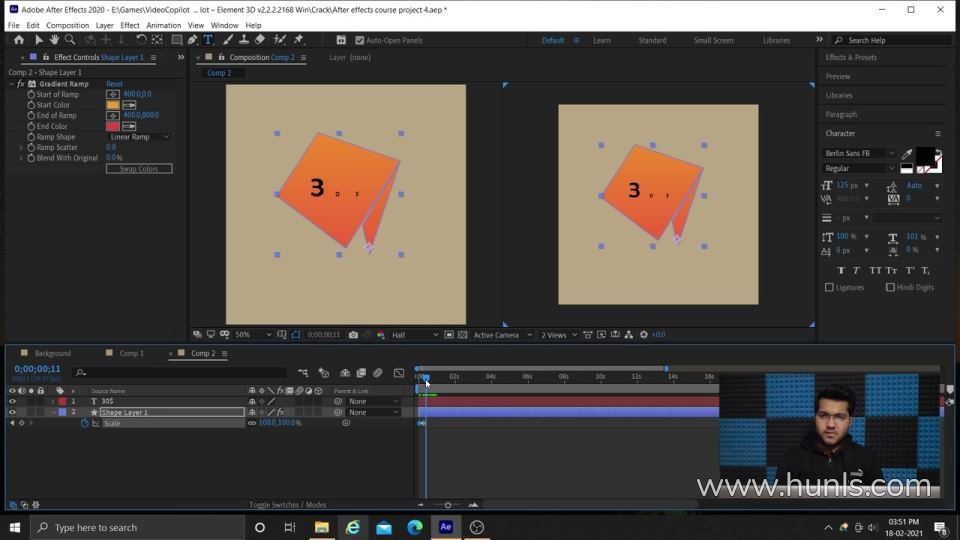Expand the Ramp Scatter property
The width and height of the screenshot is (960, 540).
point(21,148)
